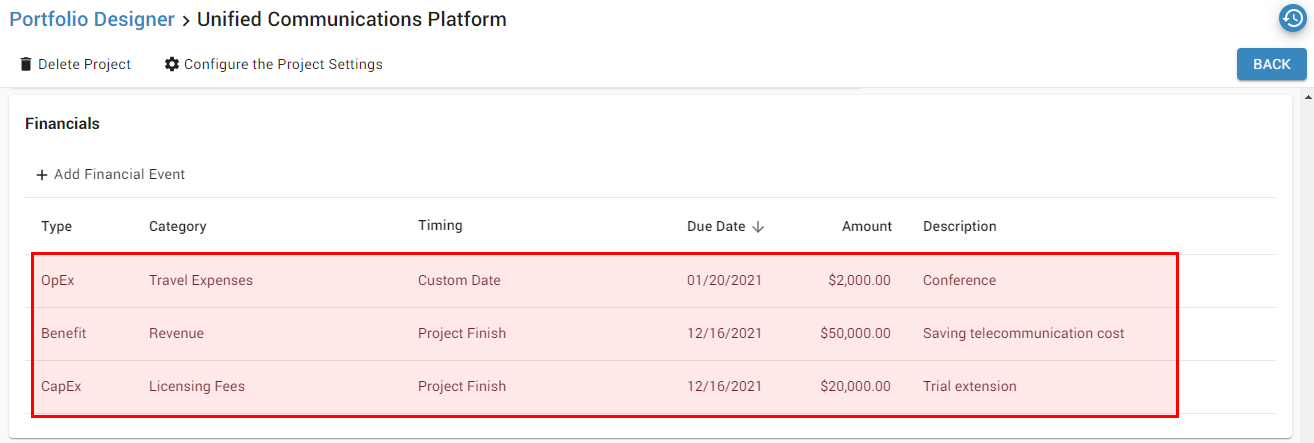
Task: Sort by the Timing column header
Action: point(440,225)
